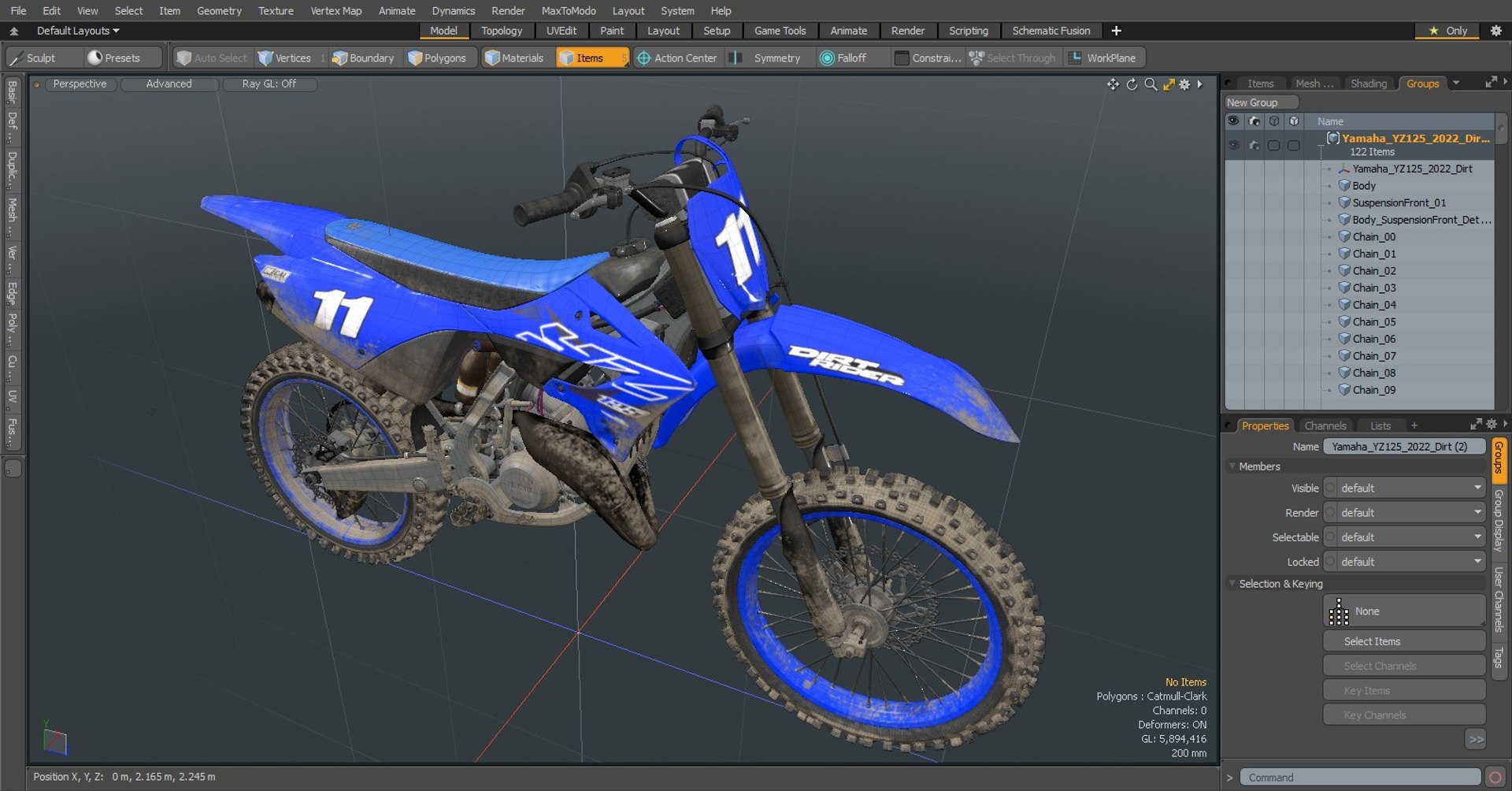Click the viewport rotate icon
Image resolution: width=1512 pixels, height=791 pixels.
(1132, 84)
